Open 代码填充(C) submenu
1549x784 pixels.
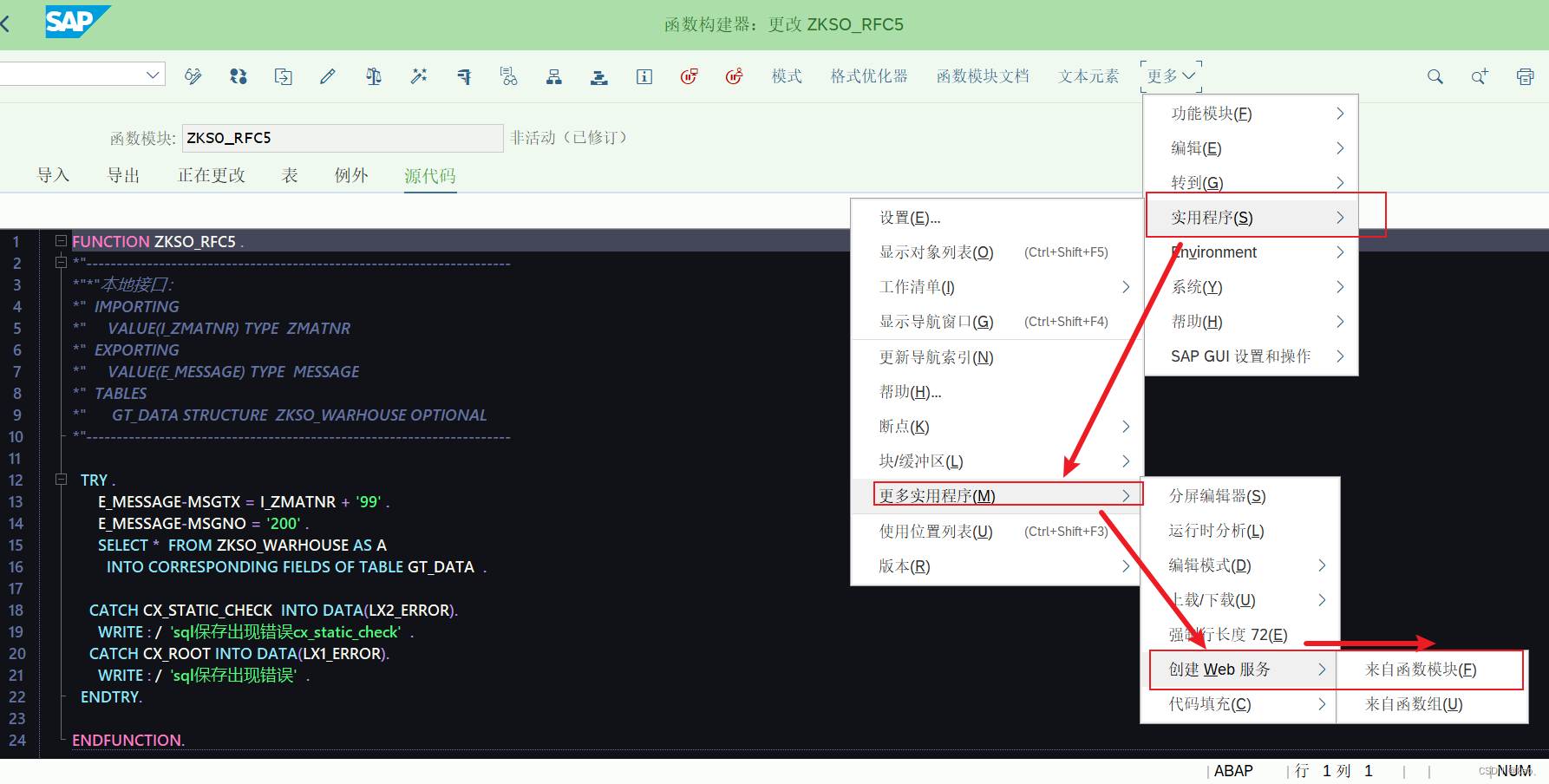1240,704
